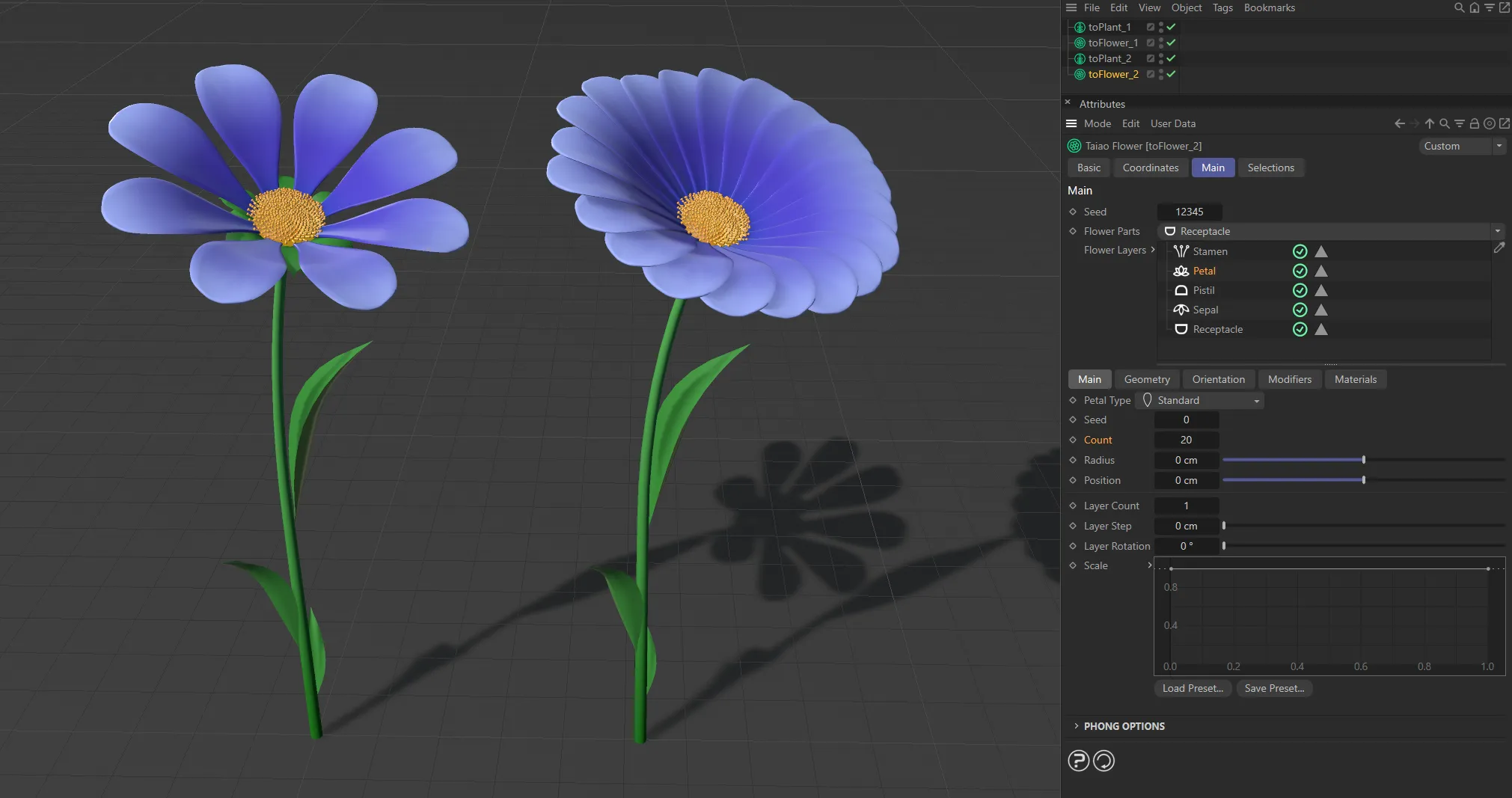Click the Save Preset button
The height and width of the screenshot is (798, 1512).
(1273, 688)
